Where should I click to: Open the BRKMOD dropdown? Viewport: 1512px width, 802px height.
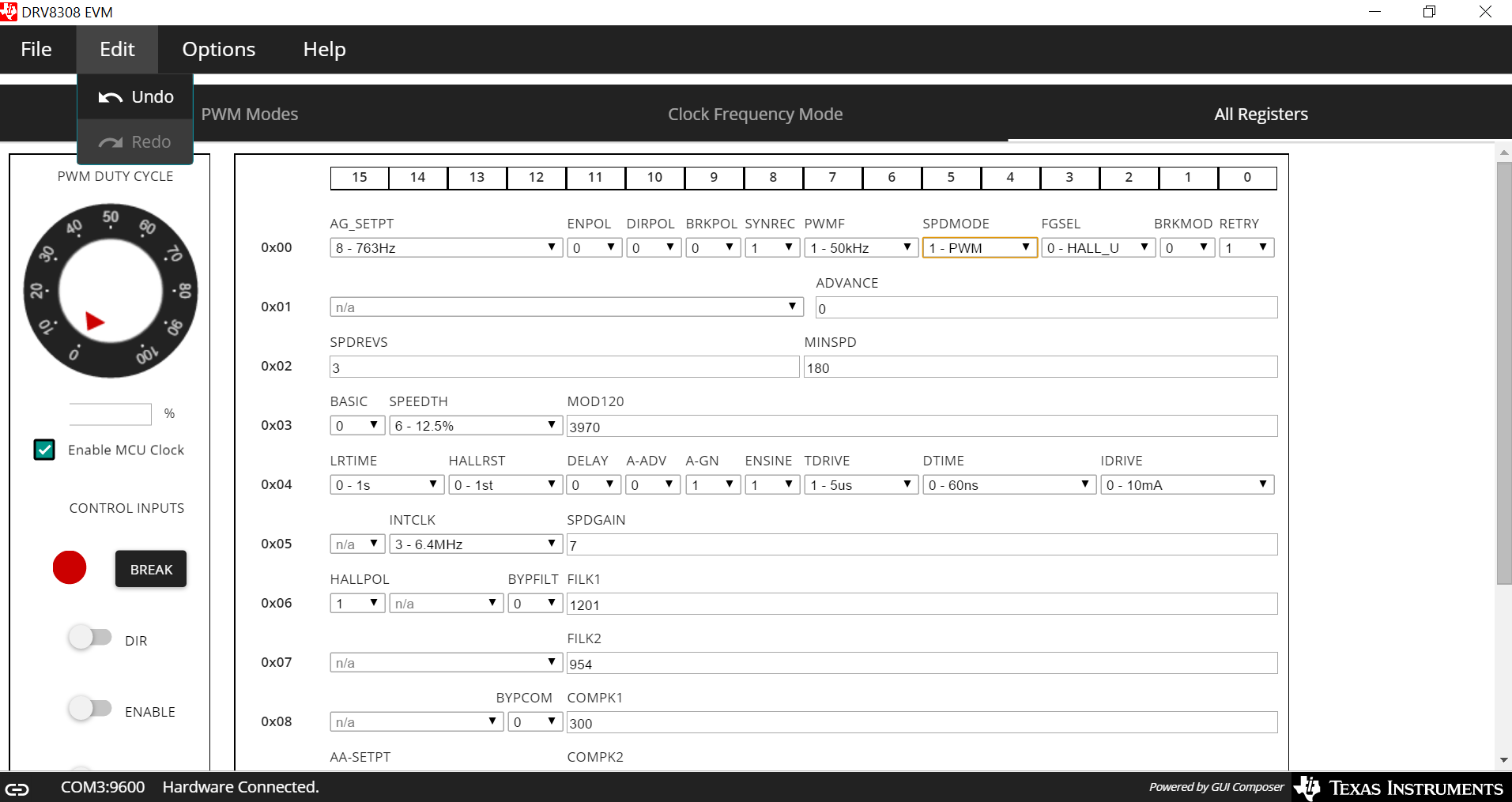[x=1187, y=247]
